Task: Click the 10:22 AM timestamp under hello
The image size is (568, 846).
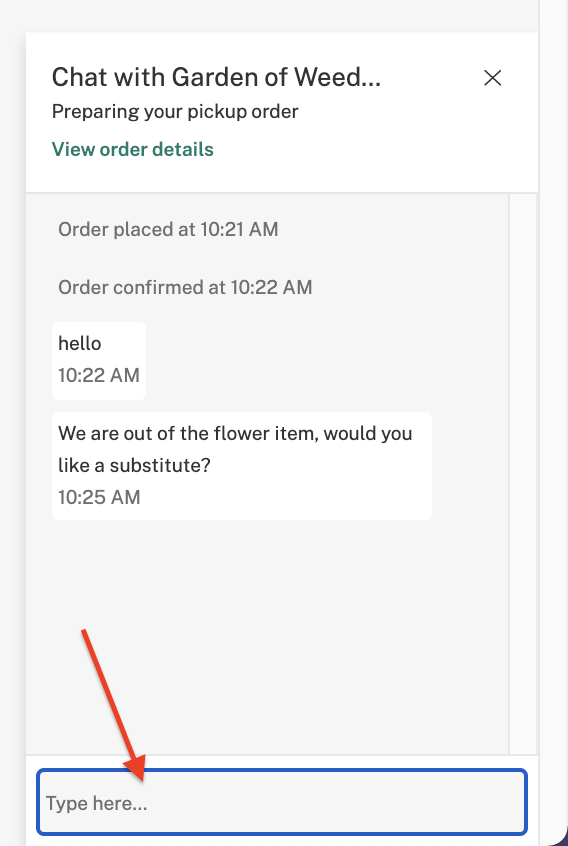Action: click(x=99, y=376)
